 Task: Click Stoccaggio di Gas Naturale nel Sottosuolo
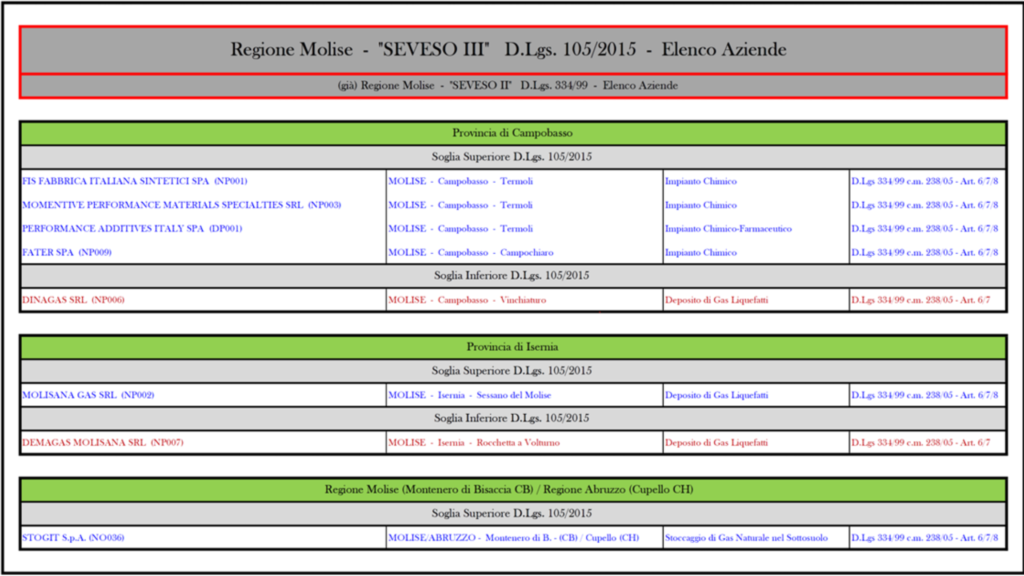(x=746, y=538)
